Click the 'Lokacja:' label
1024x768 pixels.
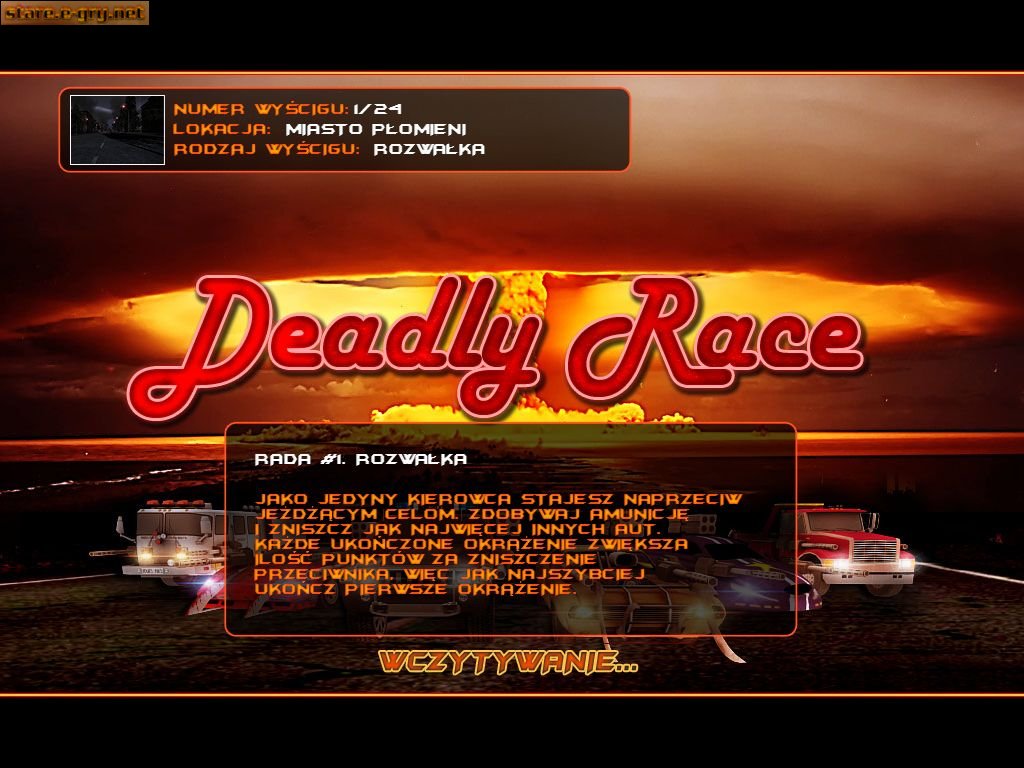[222, 129]
